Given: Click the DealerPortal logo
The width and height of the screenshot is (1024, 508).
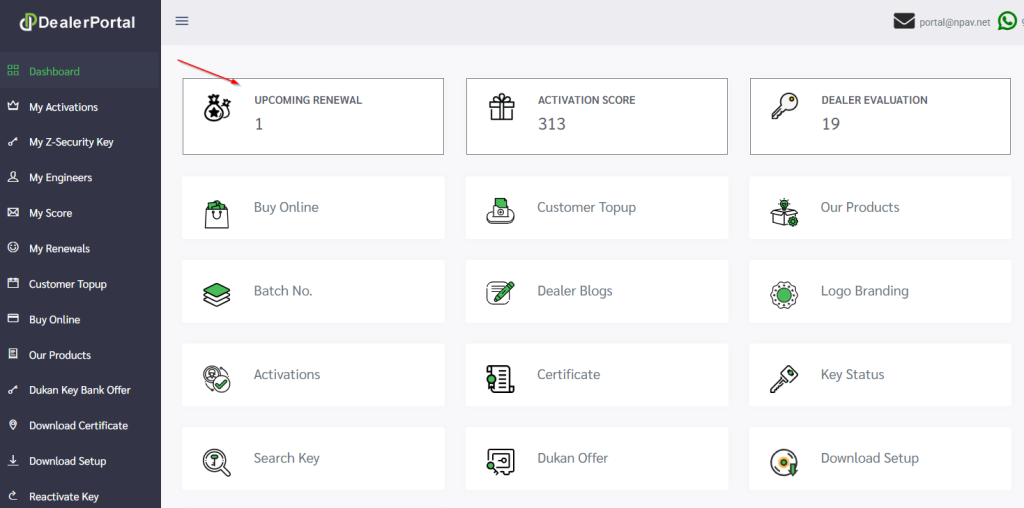Looking at the screenshot, I should click(x=78, y=22).
